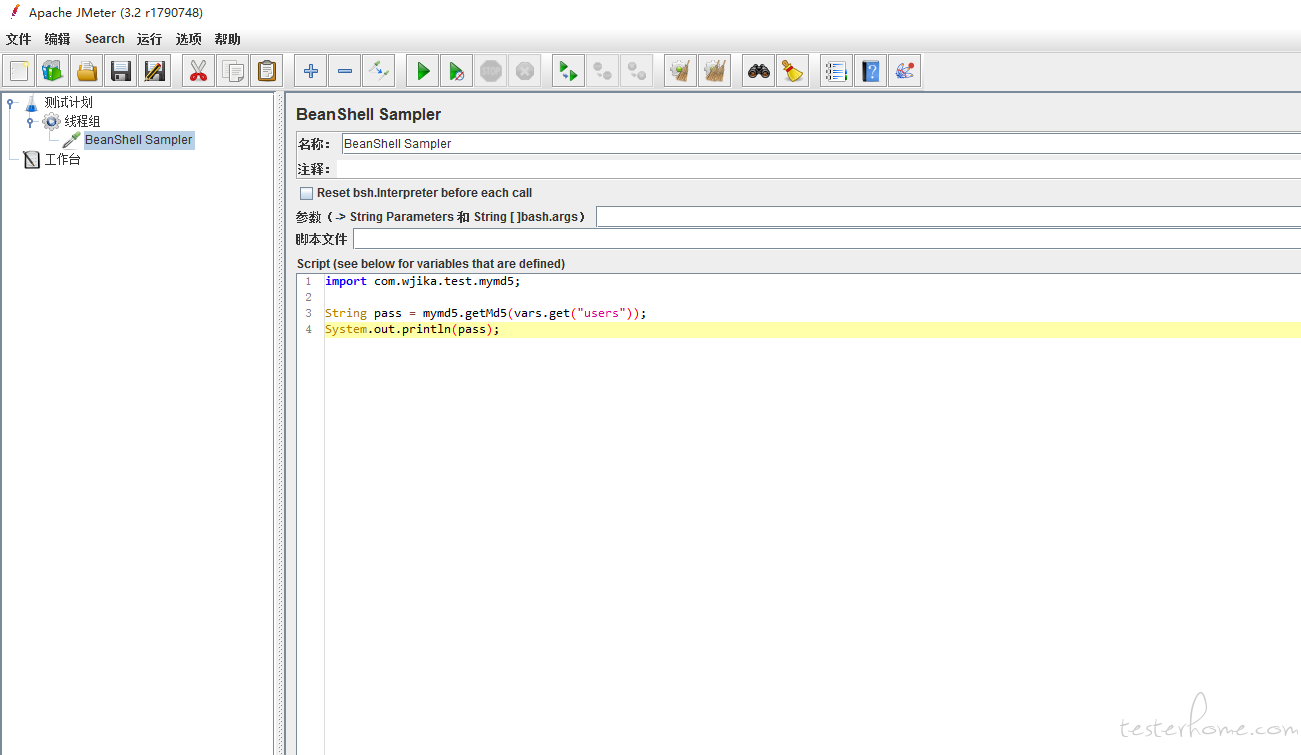Click the last toolbar icon after Help
1301x755 pixels.
904,71
